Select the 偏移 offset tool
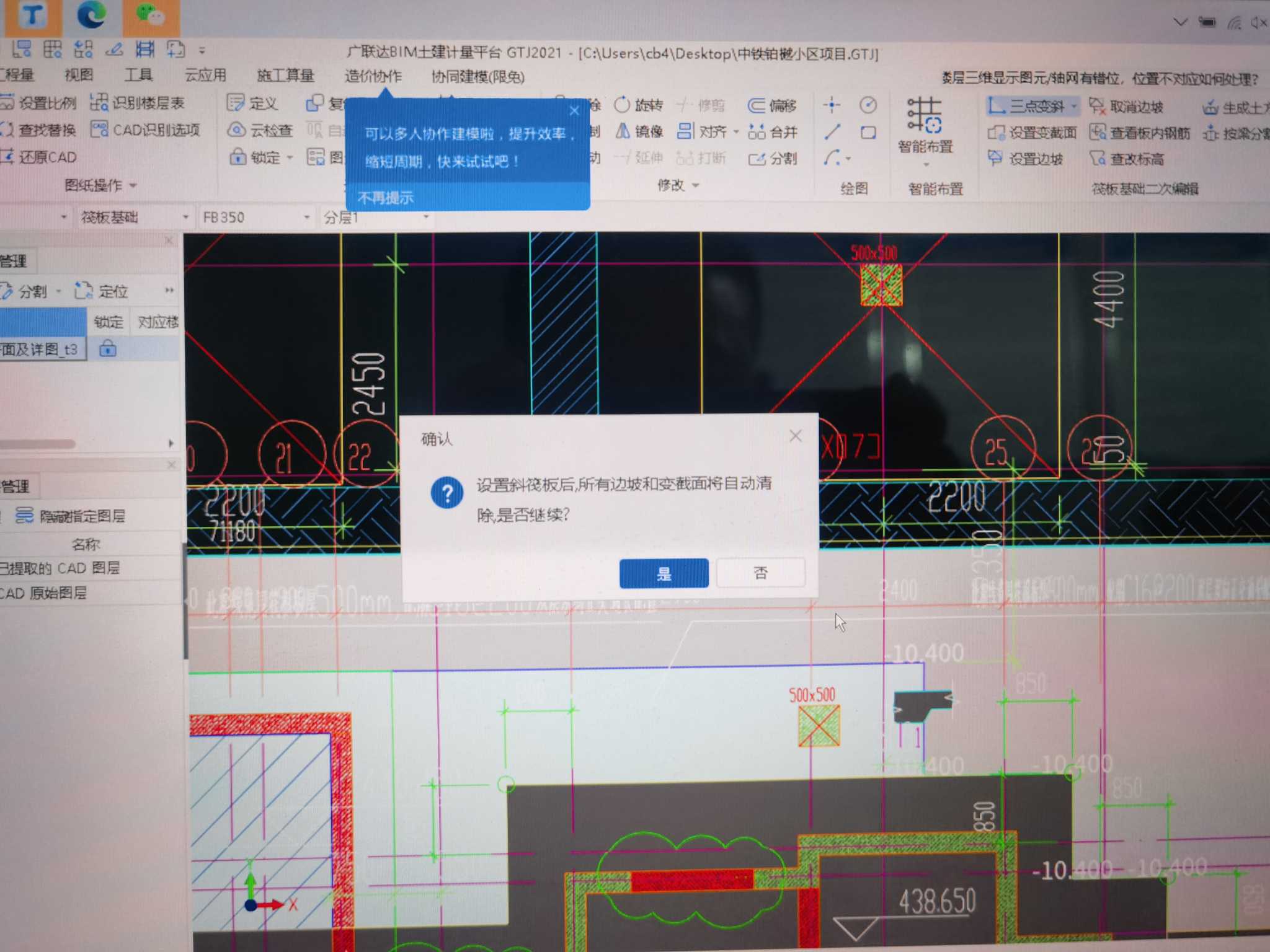This screenshot has width=1270, height=952. [x=772, y=106]
